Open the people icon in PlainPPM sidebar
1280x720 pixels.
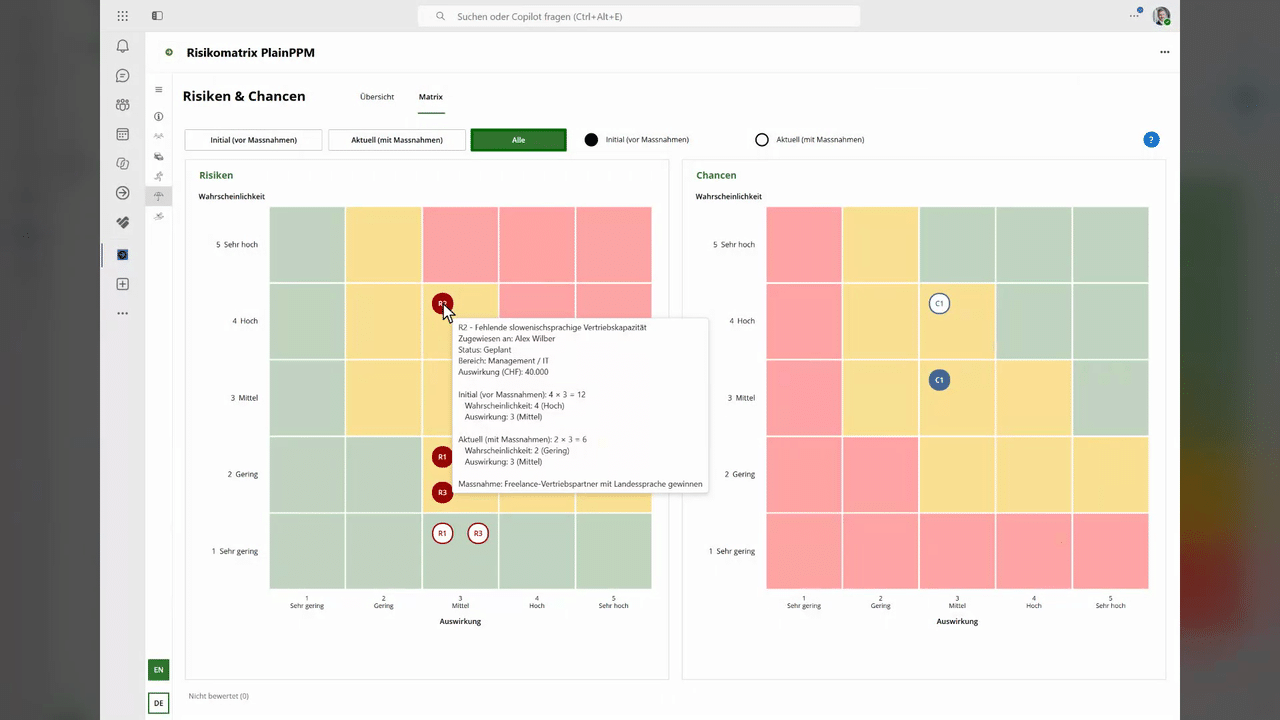tap(158, 136)
